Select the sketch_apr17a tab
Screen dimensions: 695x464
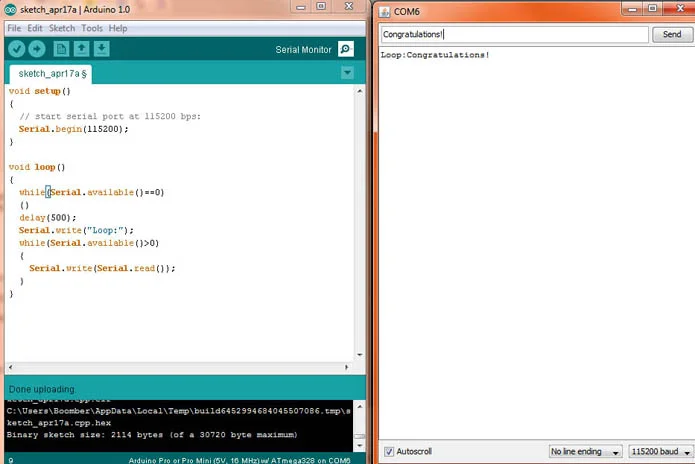(51, 74)
